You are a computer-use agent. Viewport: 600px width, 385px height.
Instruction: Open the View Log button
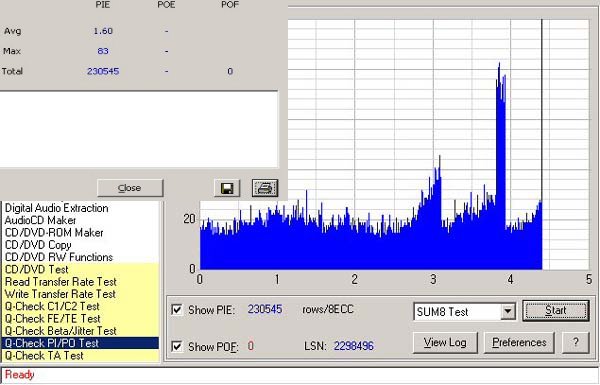click(445, 343)
